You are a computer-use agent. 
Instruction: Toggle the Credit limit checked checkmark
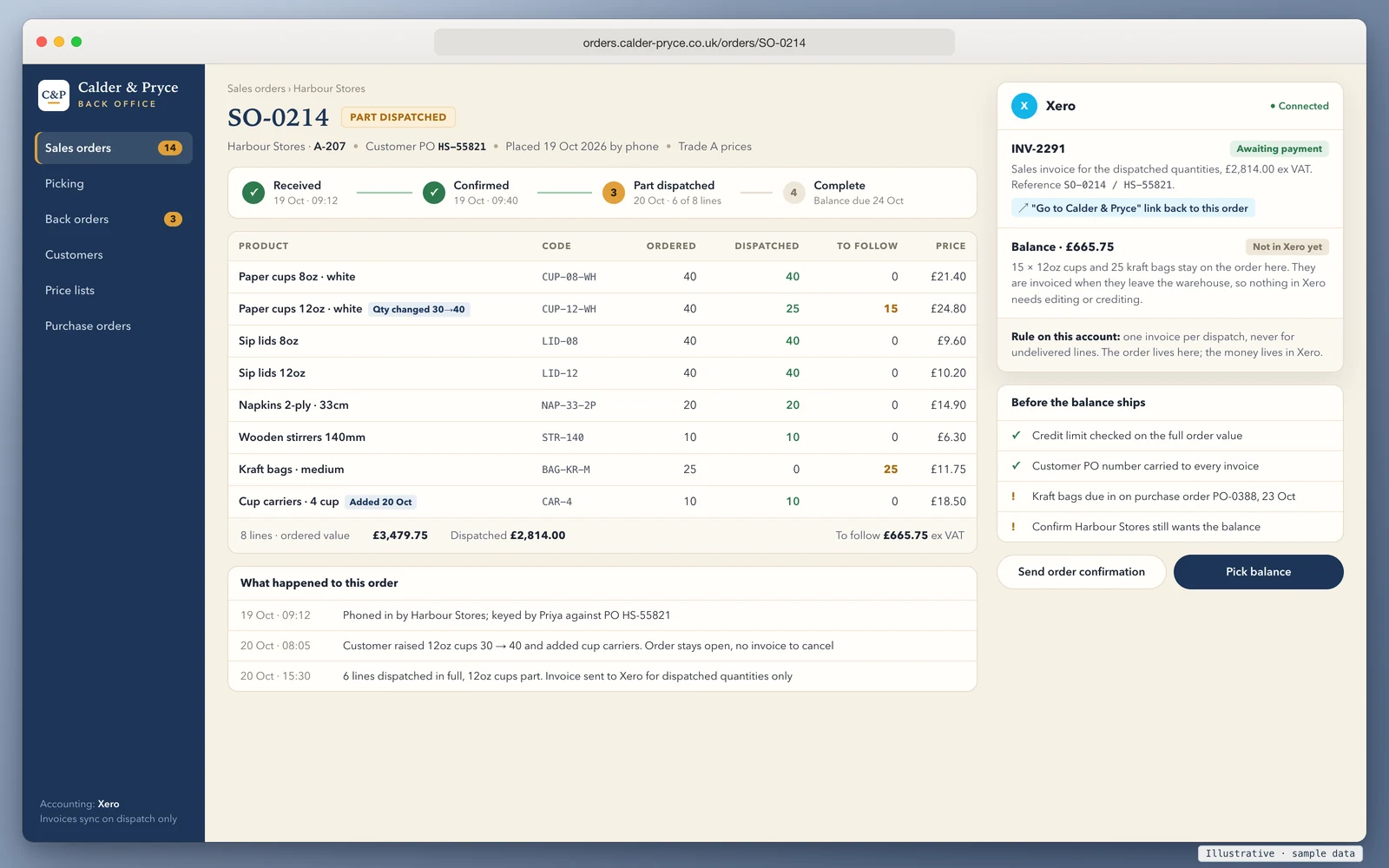click(x=1016, y=436)
